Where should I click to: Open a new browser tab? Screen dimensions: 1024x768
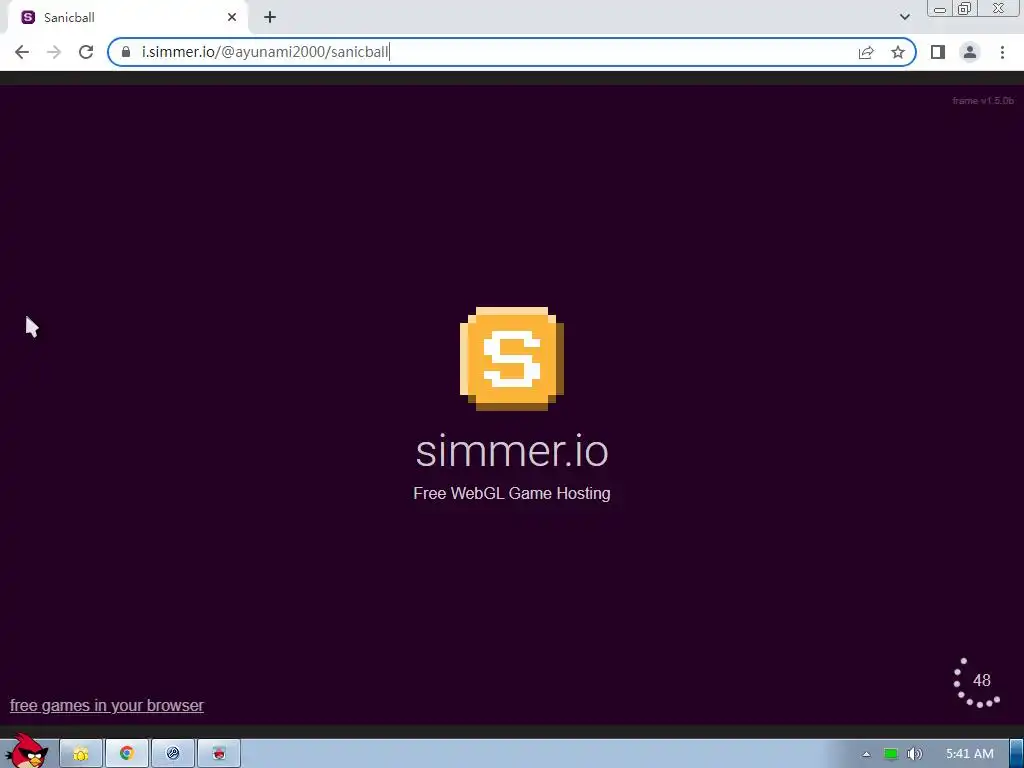point(270,18)
